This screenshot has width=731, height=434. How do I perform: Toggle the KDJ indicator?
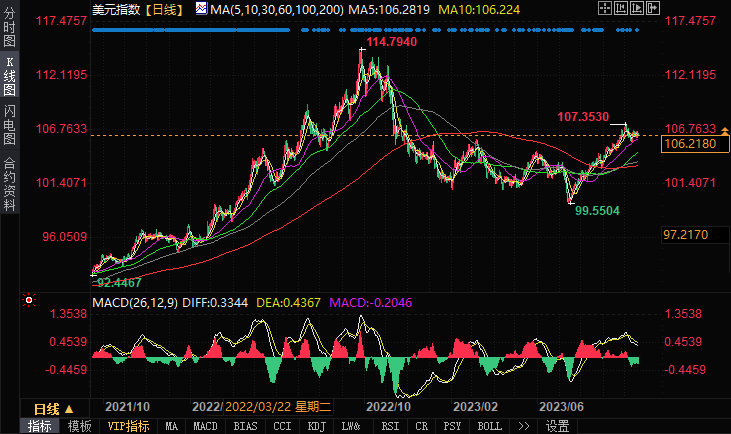[315, 426]
